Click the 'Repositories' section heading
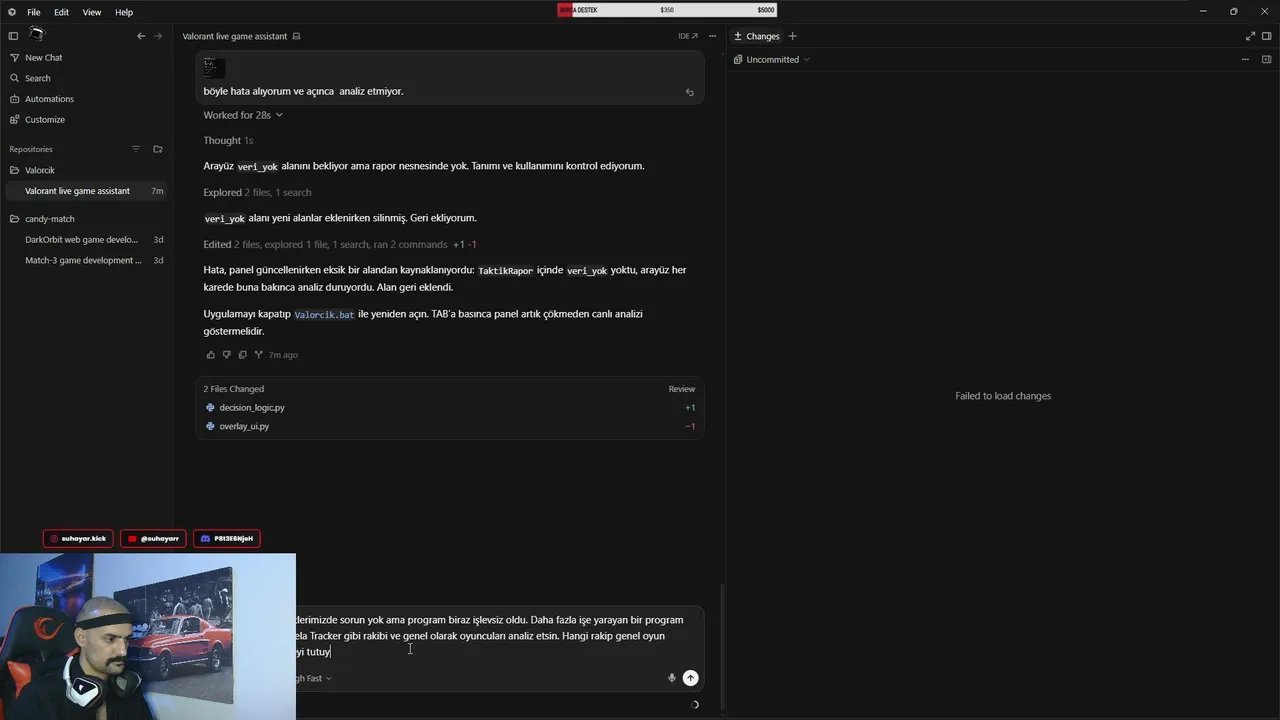 tap(31, 149)
